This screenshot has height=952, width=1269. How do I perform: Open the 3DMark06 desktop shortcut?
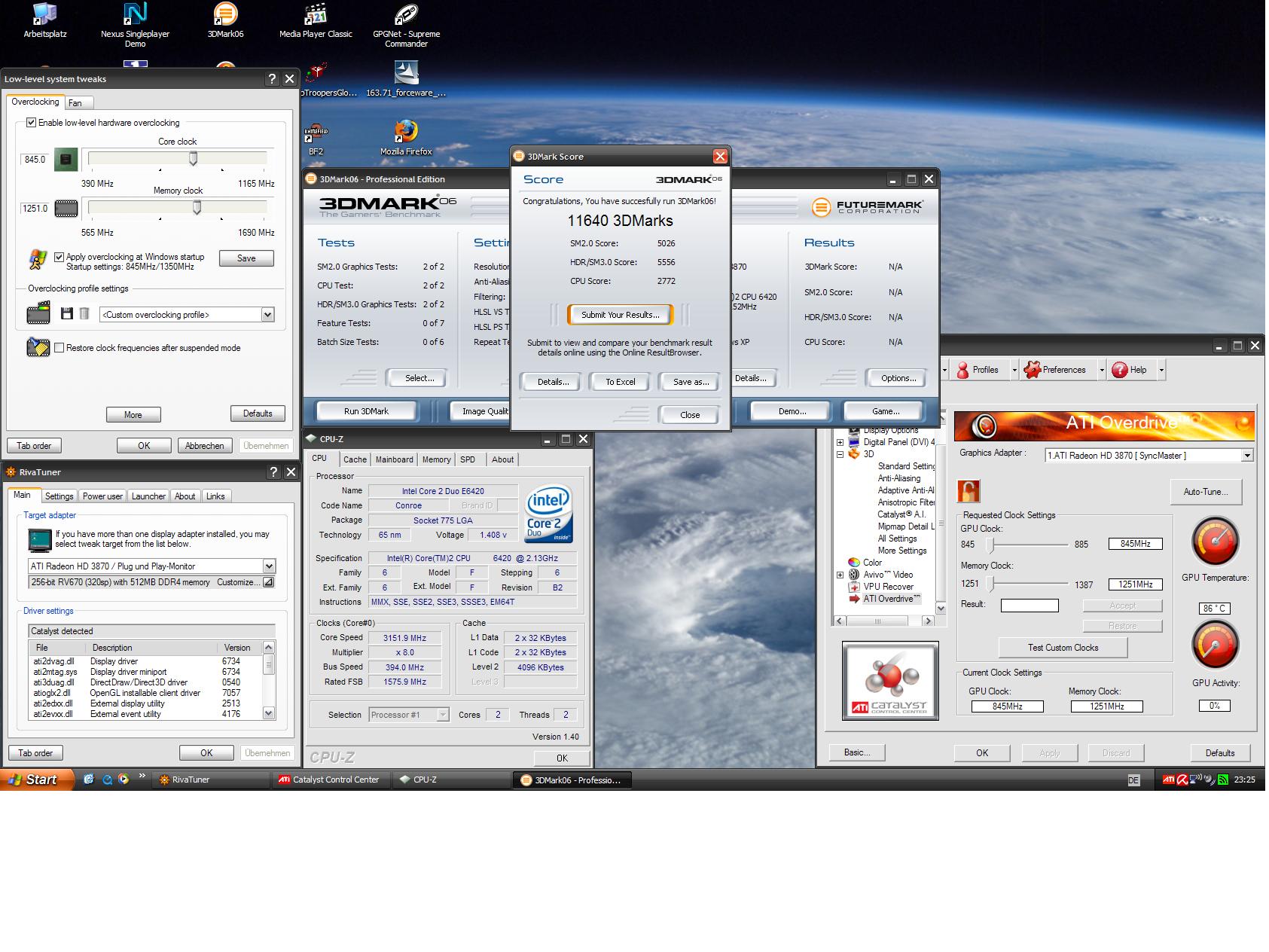point(225,21)
